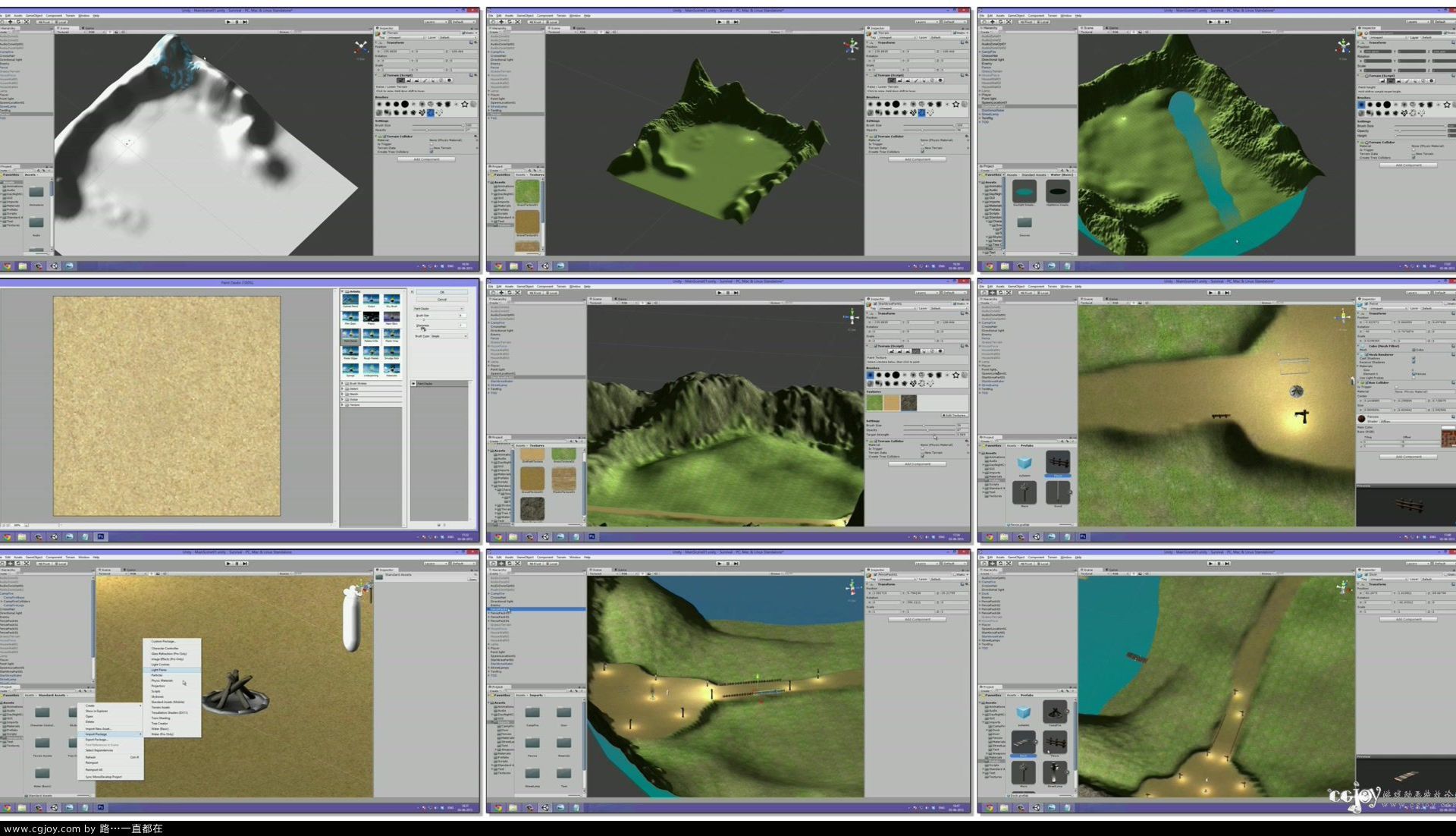The width and height of the screenshot is (1456, 836).
Task: Select Raise/Lower Terrain tool in mountain terrain window
Action: click(892, 351)
